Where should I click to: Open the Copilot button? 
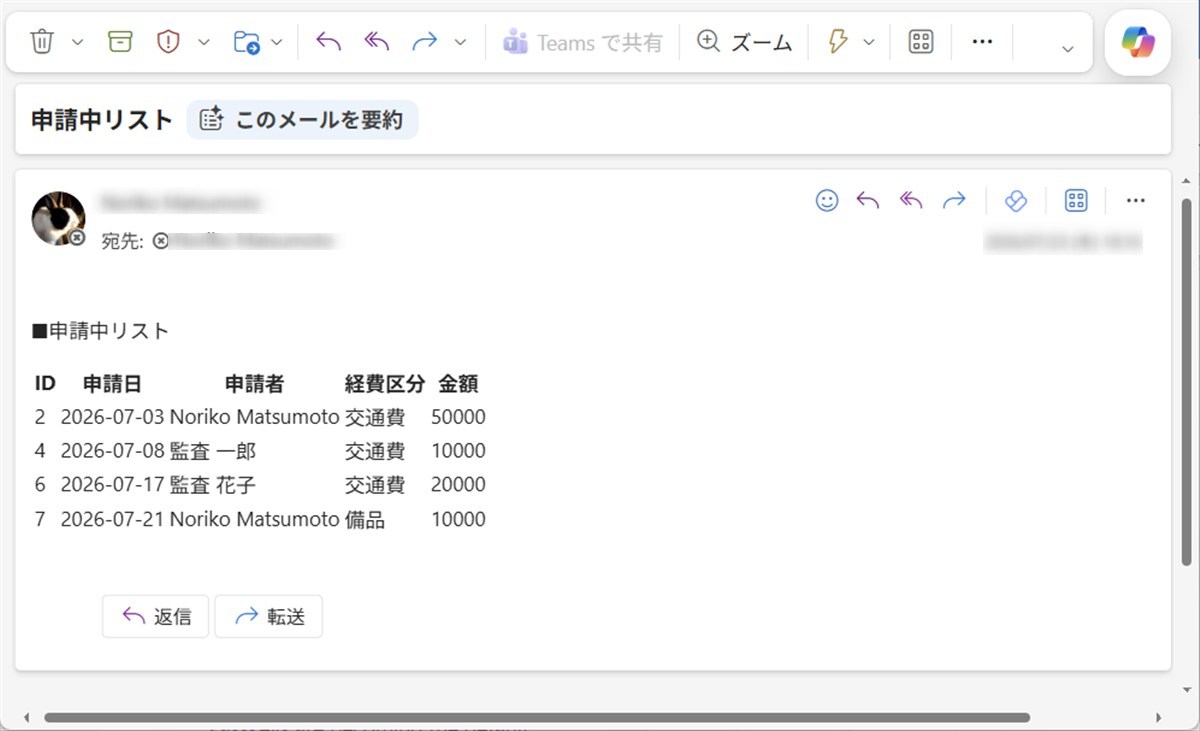click(1137, 43)
